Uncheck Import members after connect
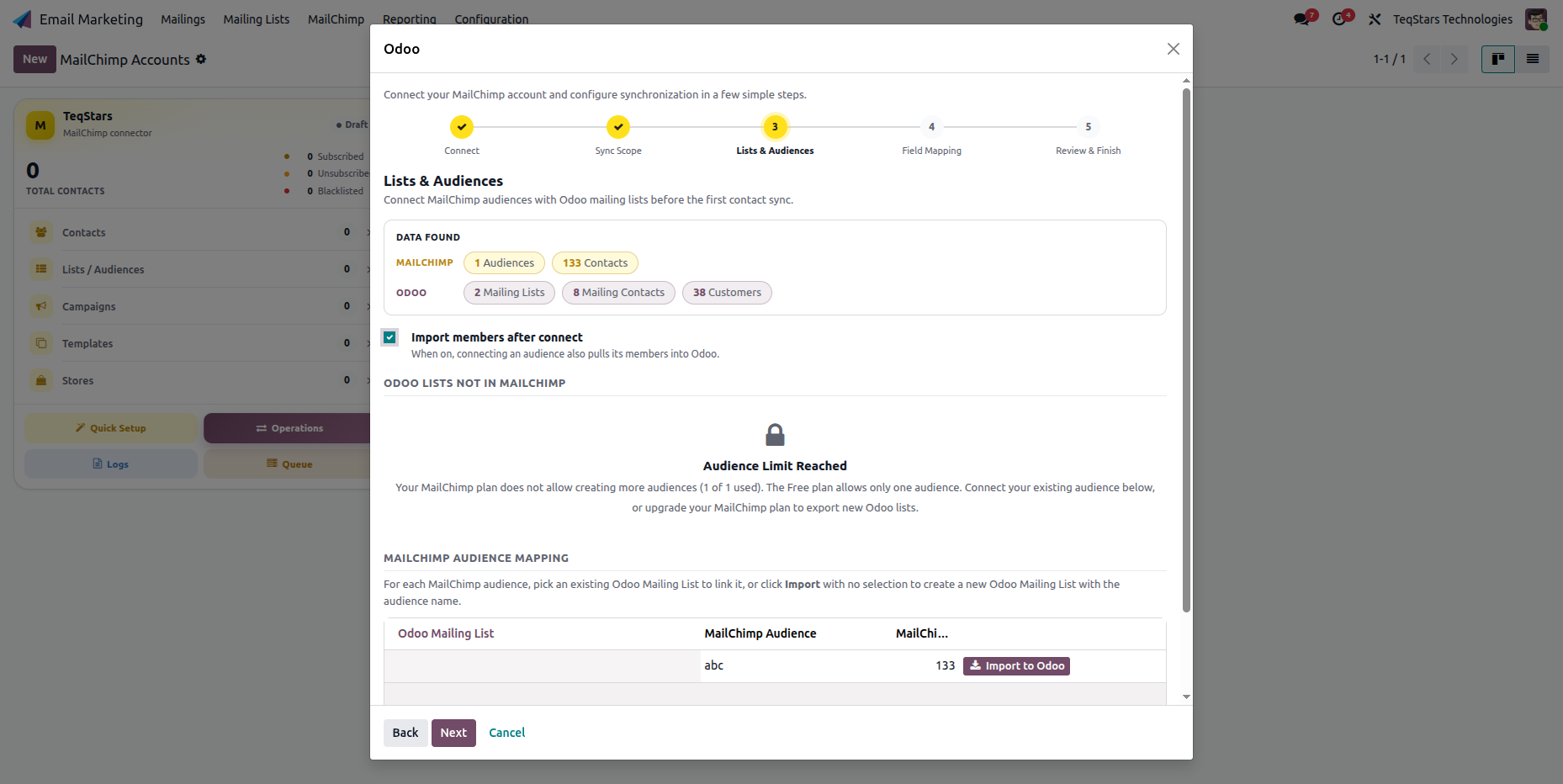The width and height of the screenshot is (1563, 784). click(389, 337)
